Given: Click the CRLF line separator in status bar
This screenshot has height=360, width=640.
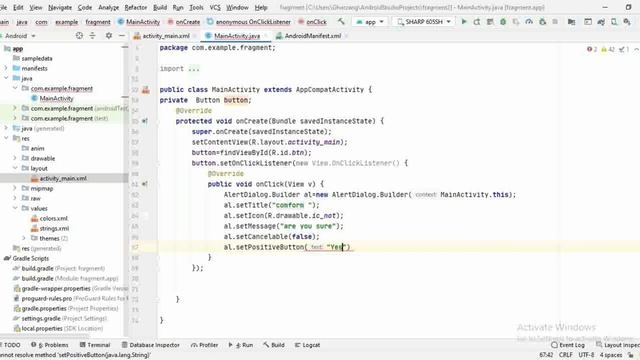Looking at the screenshot, I should point(565,355).
